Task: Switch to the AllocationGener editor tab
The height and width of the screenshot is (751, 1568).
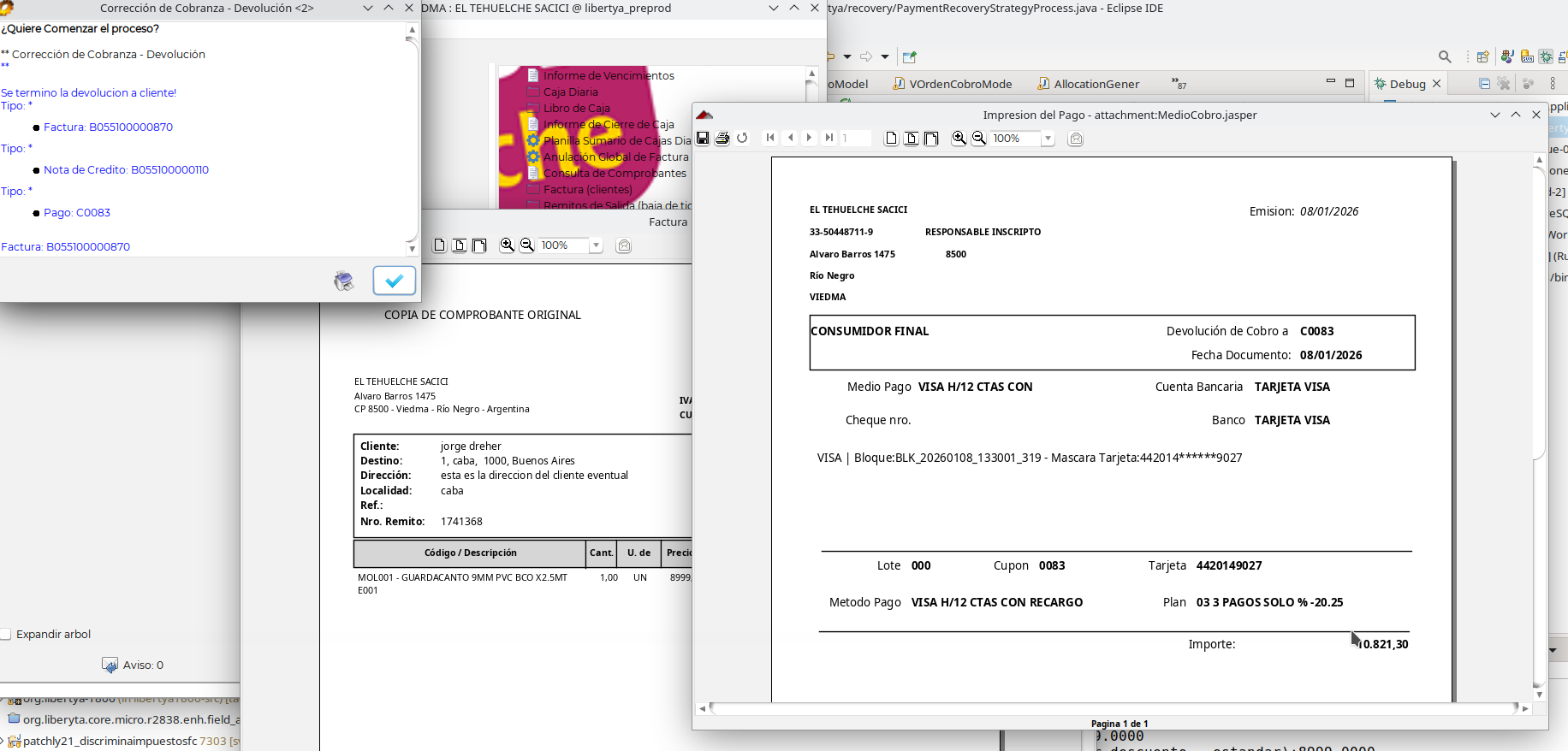Action: coord(1089,84)
